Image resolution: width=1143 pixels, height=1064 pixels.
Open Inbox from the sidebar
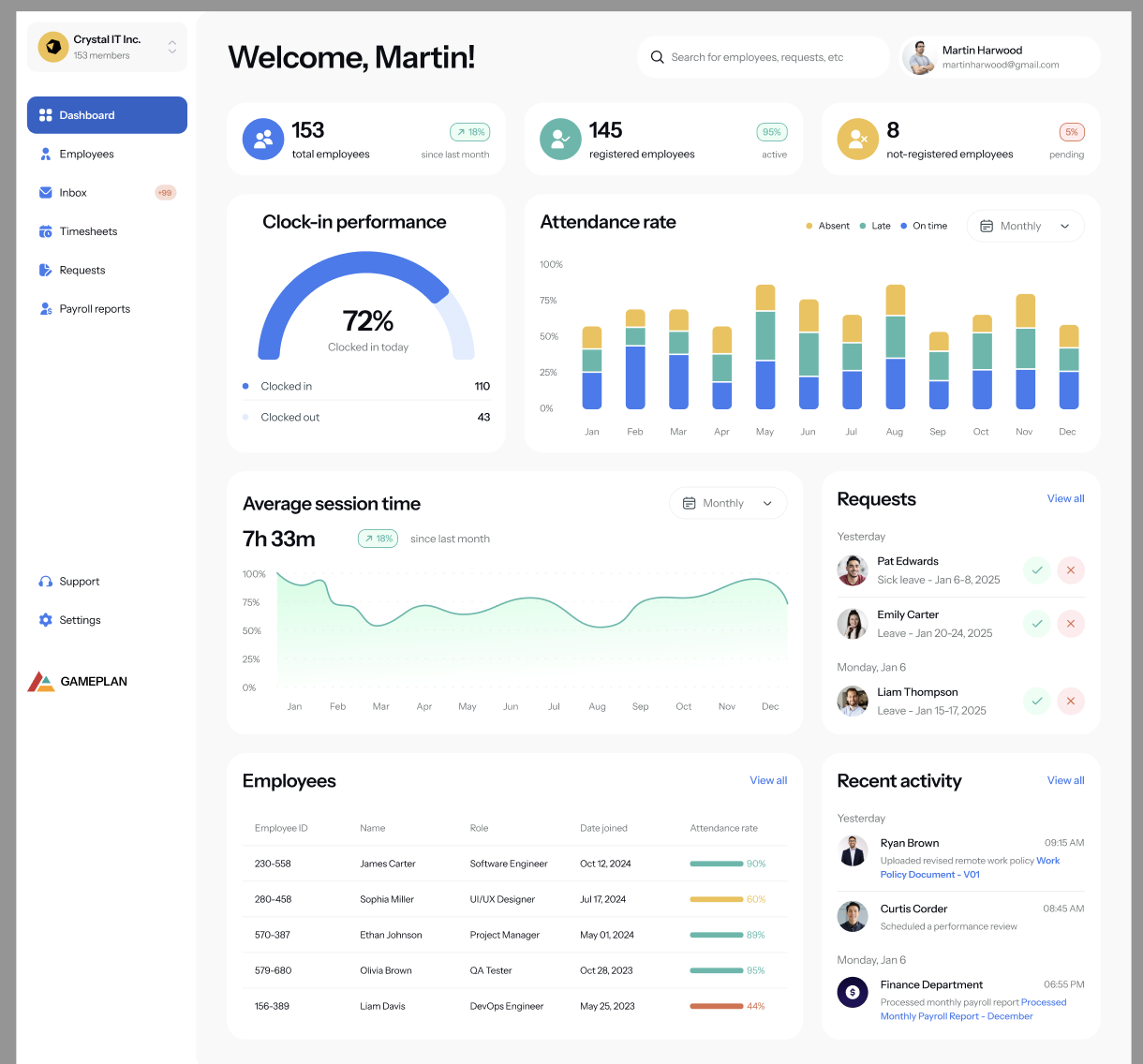click(x=107, y=193)
